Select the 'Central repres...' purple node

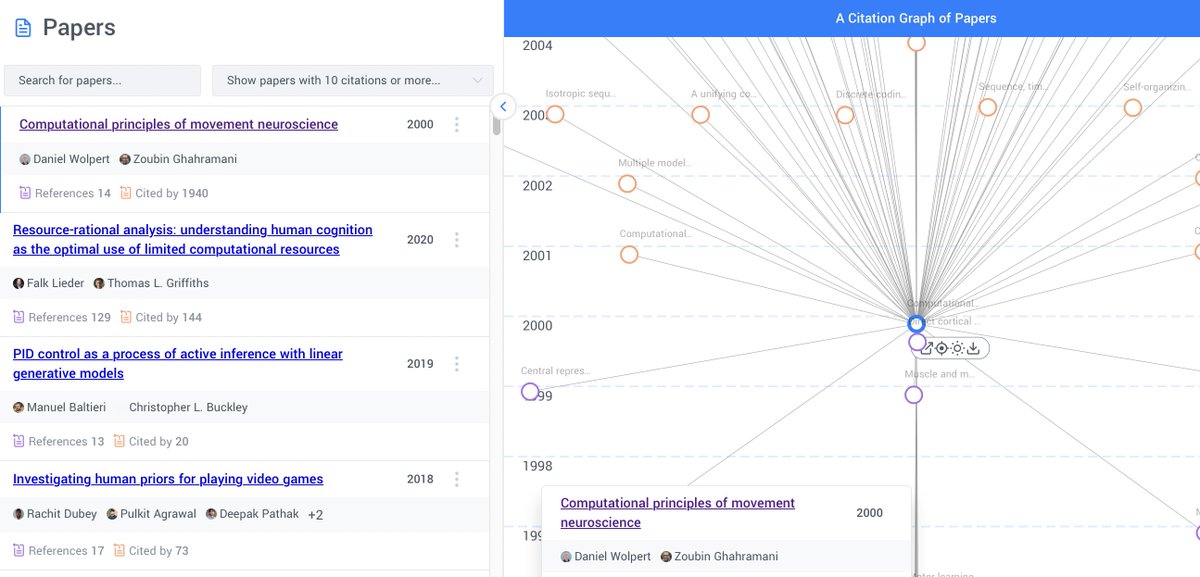coord(530,392)
